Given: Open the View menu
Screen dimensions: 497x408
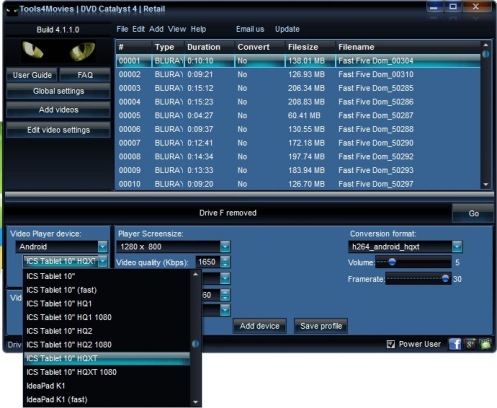Looking at the screenshot, I should click(177, 29).
